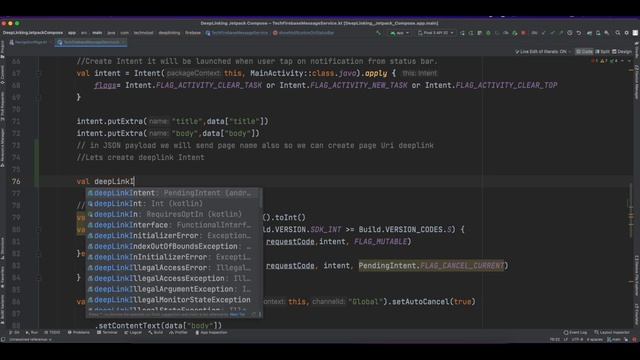Image resolution: width=640 pixels, height=360 pixels.
Task: Open the Logcat tool window tab
Action: (x=133, y=333)
